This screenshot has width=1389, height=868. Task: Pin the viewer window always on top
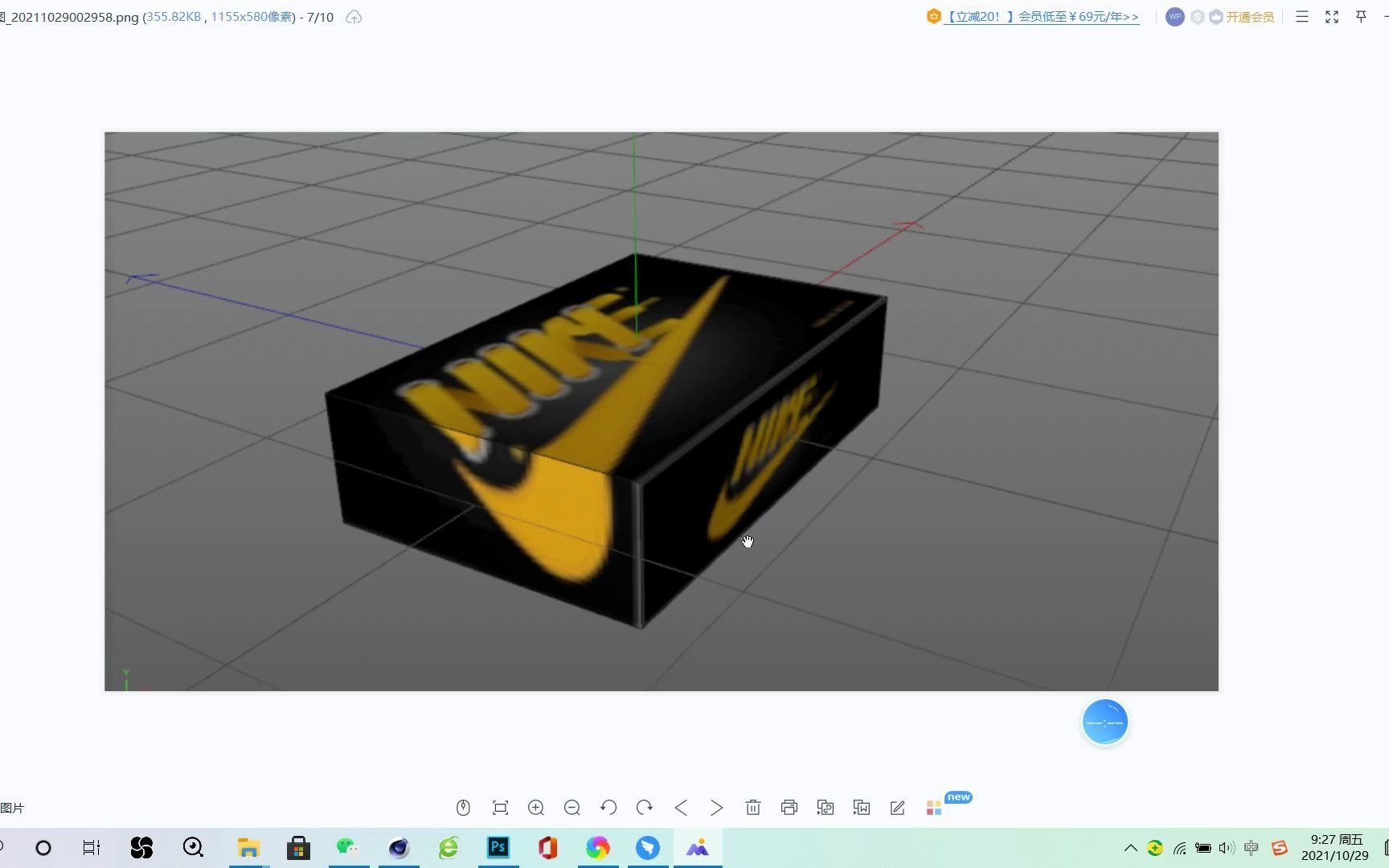1361,16
